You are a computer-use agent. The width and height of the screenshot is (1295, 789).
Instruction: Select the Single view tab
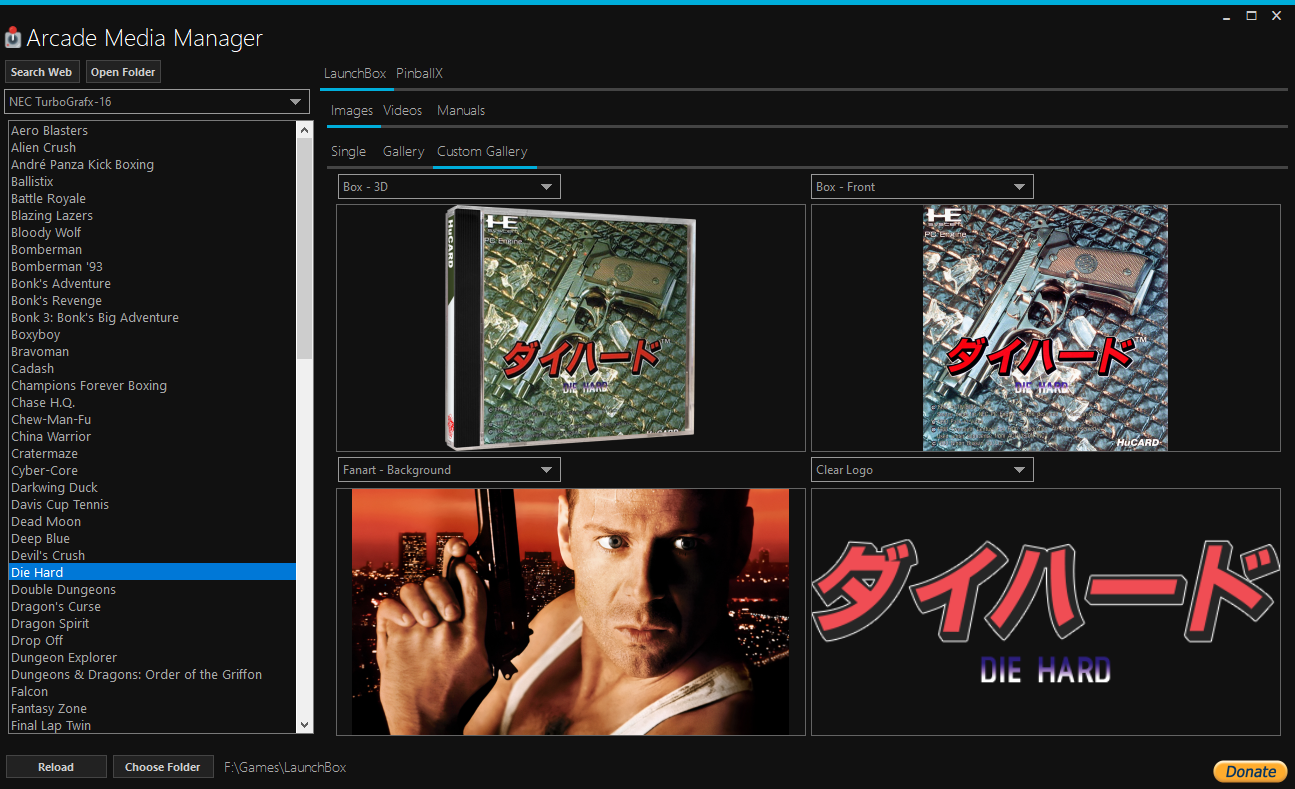[x=348, y=152]
